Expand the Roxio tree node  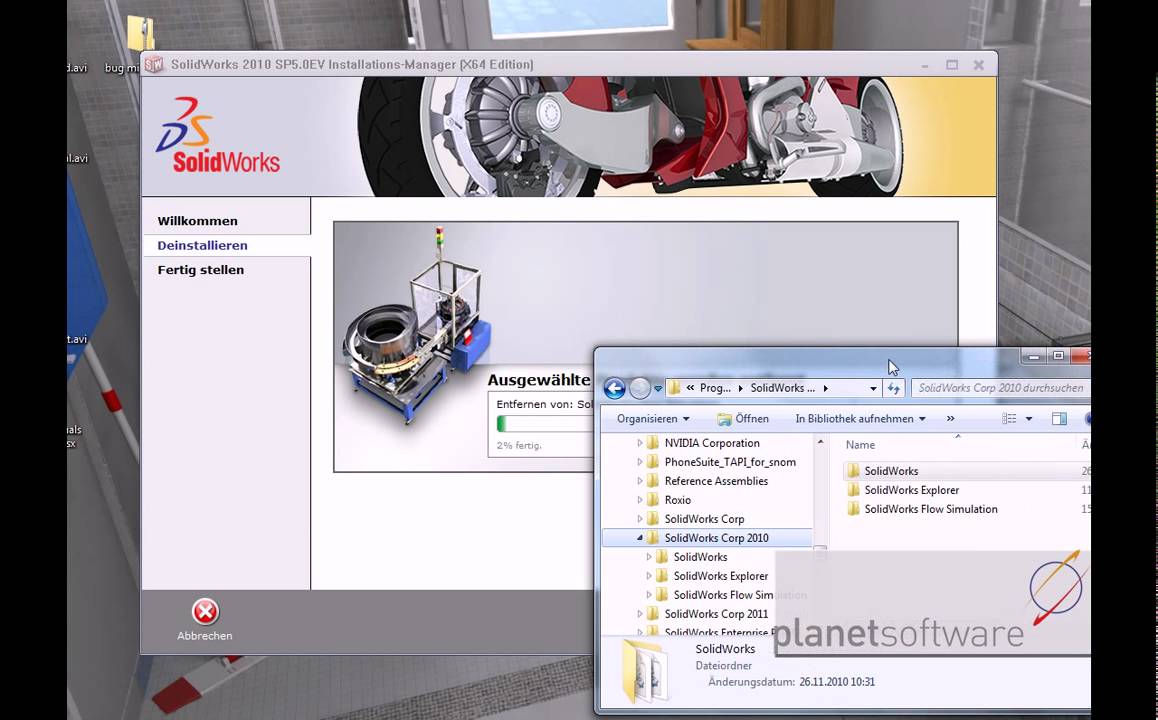pyautogui.click(x=640, y=500)
